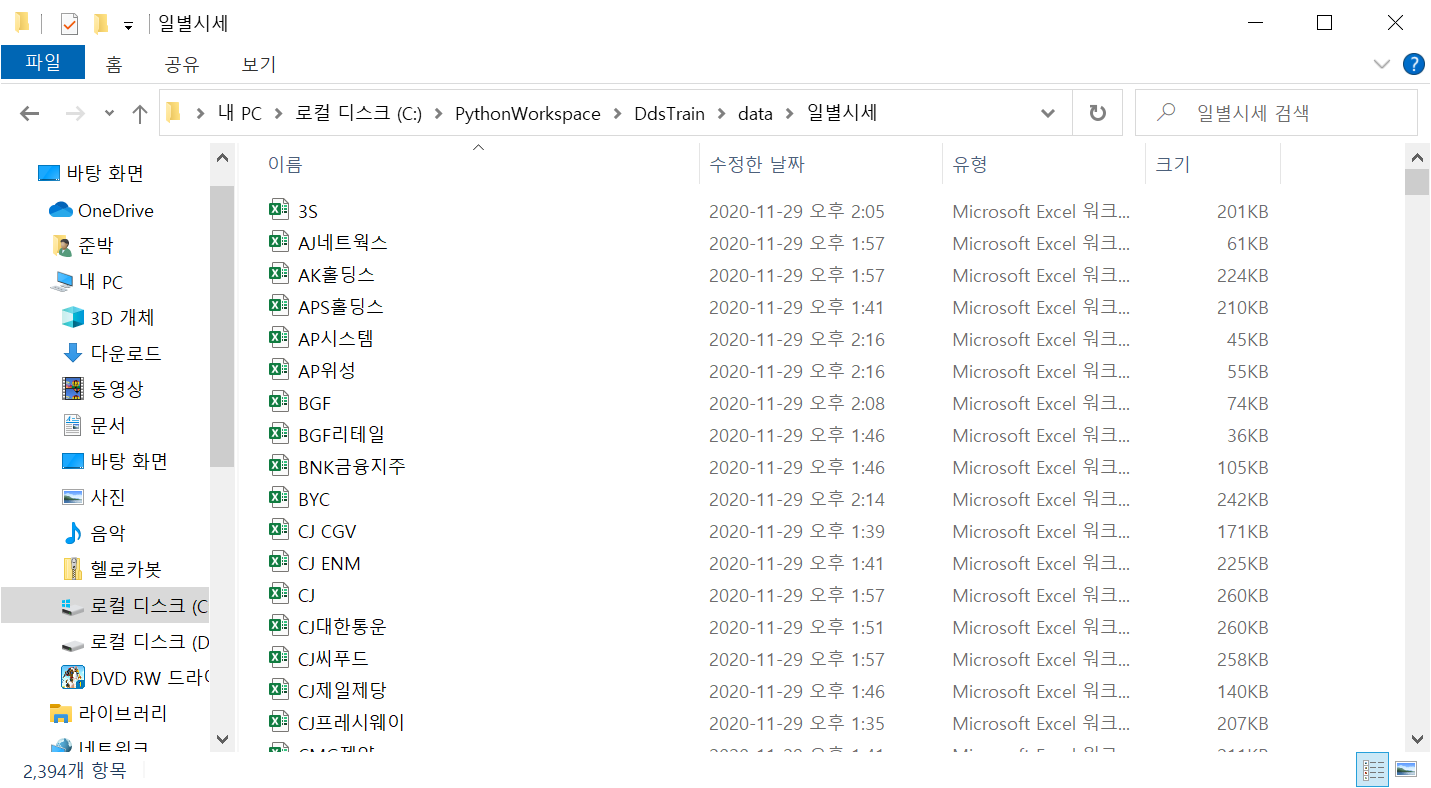Switch to large thumbnails view

[x=1405, y=770]
